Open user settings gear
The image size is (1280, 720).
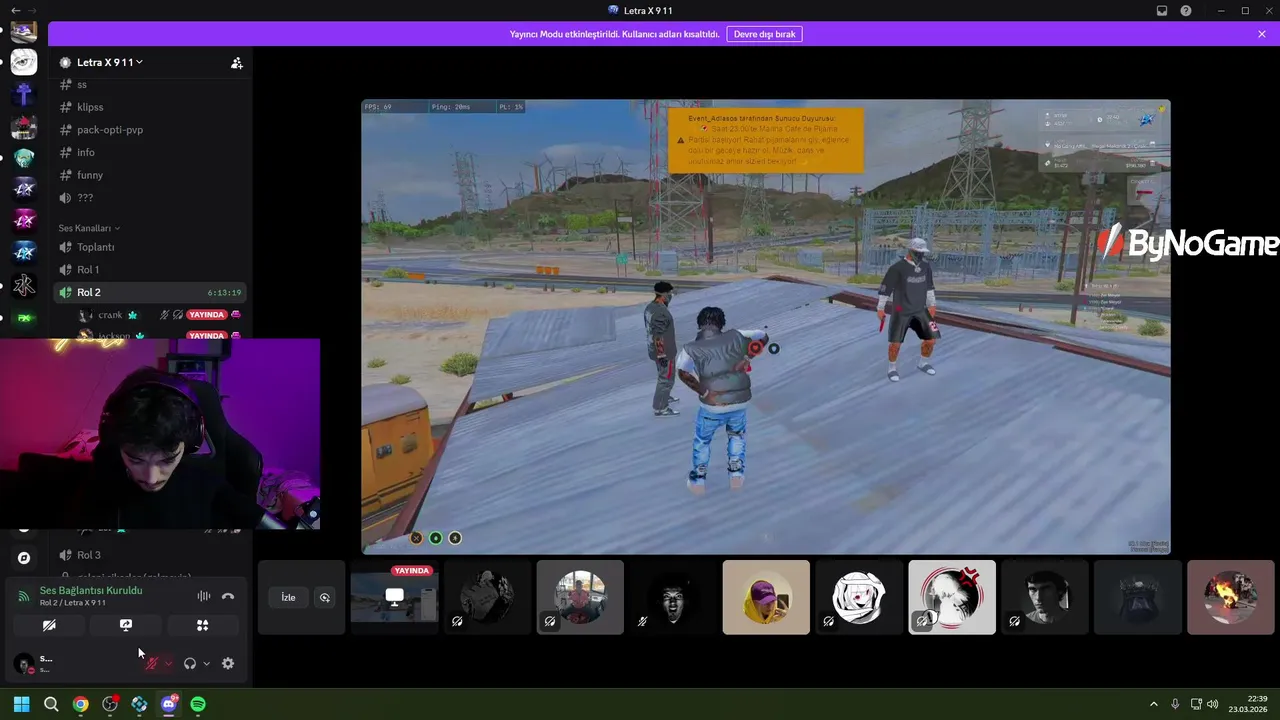[x=228, y=663]
